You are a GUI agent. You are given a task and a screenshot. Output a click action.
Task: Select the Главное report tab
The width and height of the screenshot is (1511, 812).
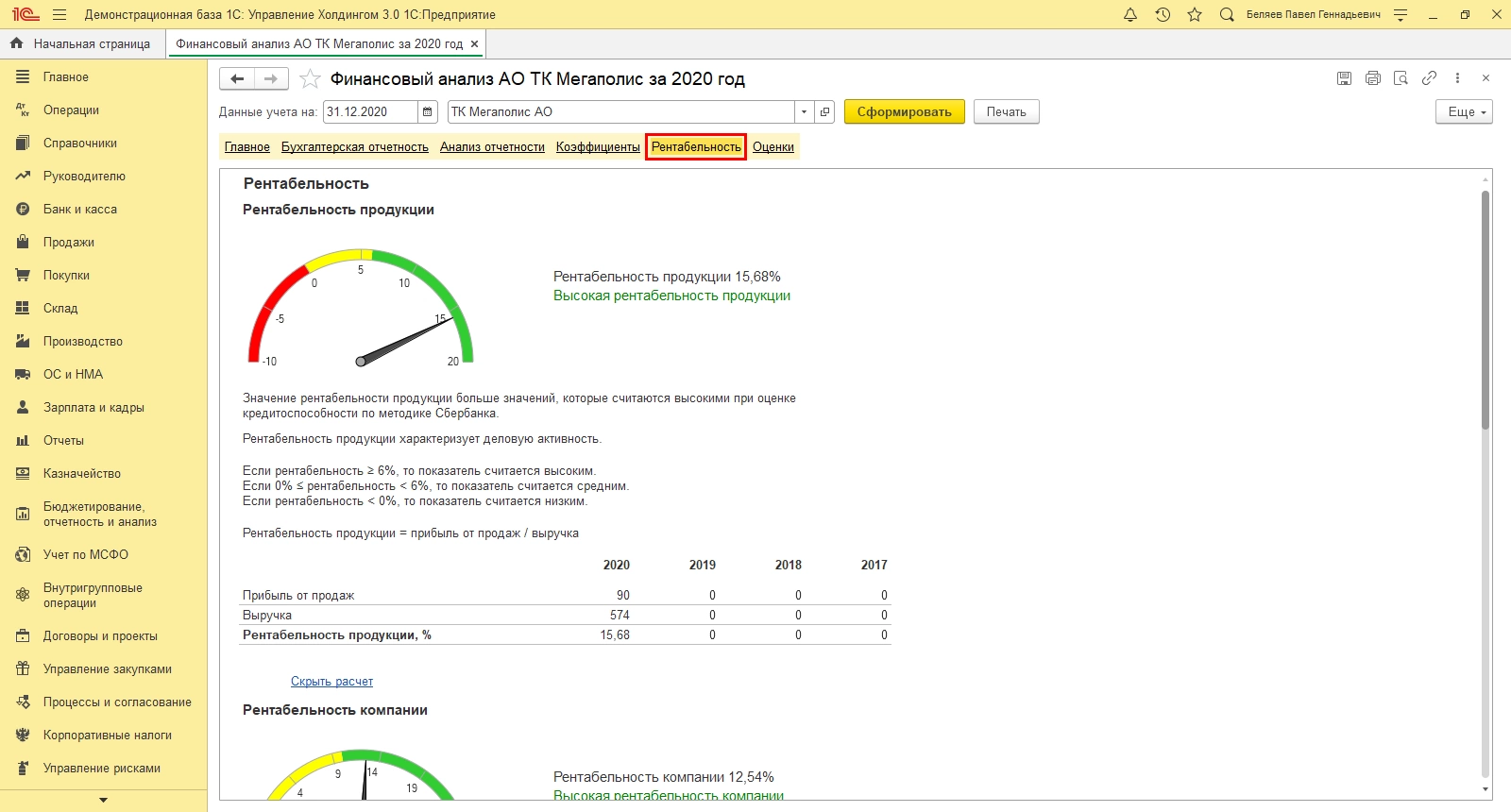247,147
